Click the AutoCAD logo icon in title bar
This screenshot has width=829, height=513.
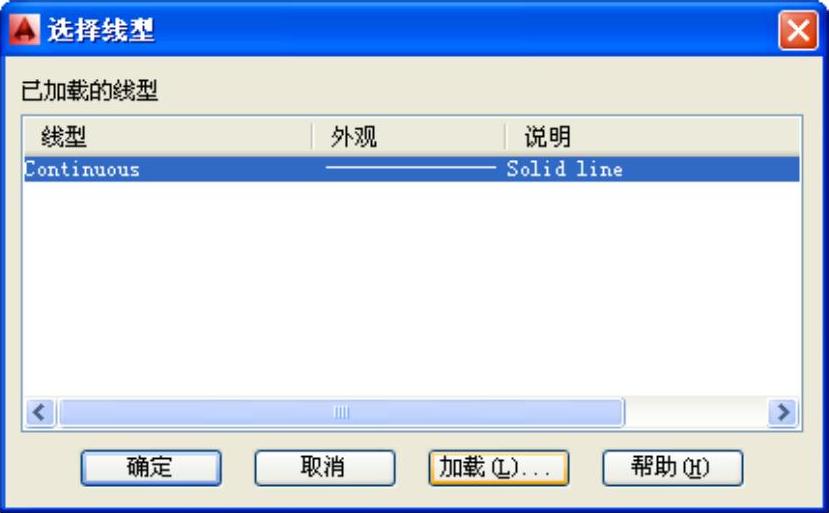tap(24, 29)
